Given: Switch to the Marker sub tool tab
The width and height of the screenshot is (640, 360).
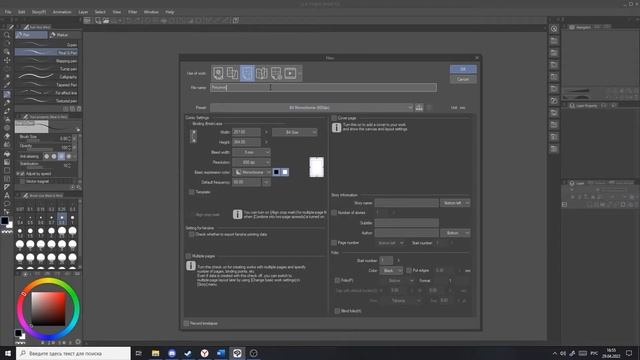Looking at the screenshot, I should pos(63,35).
